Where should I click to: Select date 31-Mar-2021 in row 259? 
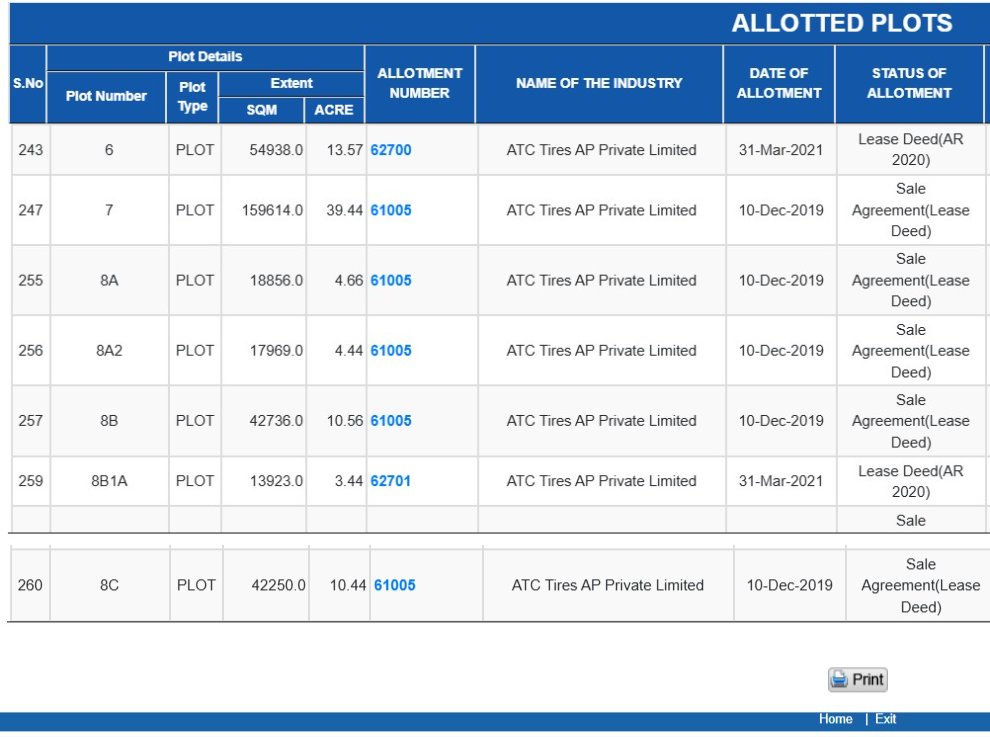780,481
